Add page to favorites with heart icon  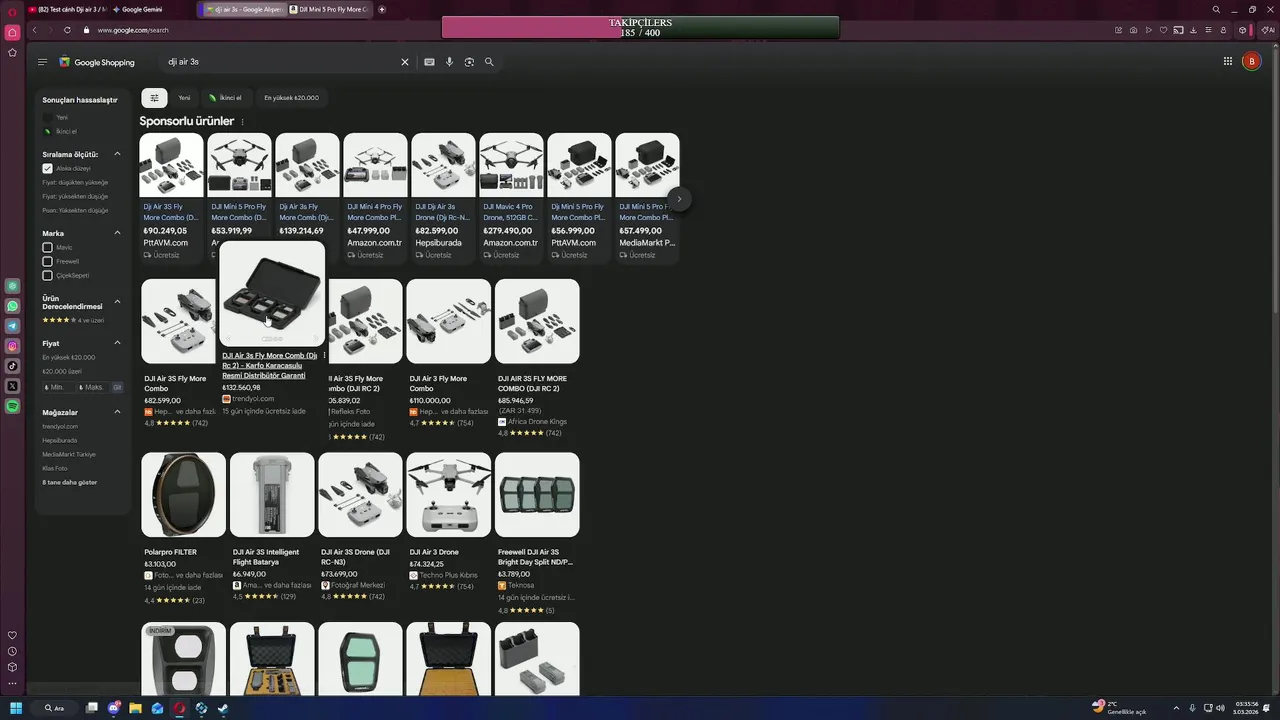coord(1163,30)
